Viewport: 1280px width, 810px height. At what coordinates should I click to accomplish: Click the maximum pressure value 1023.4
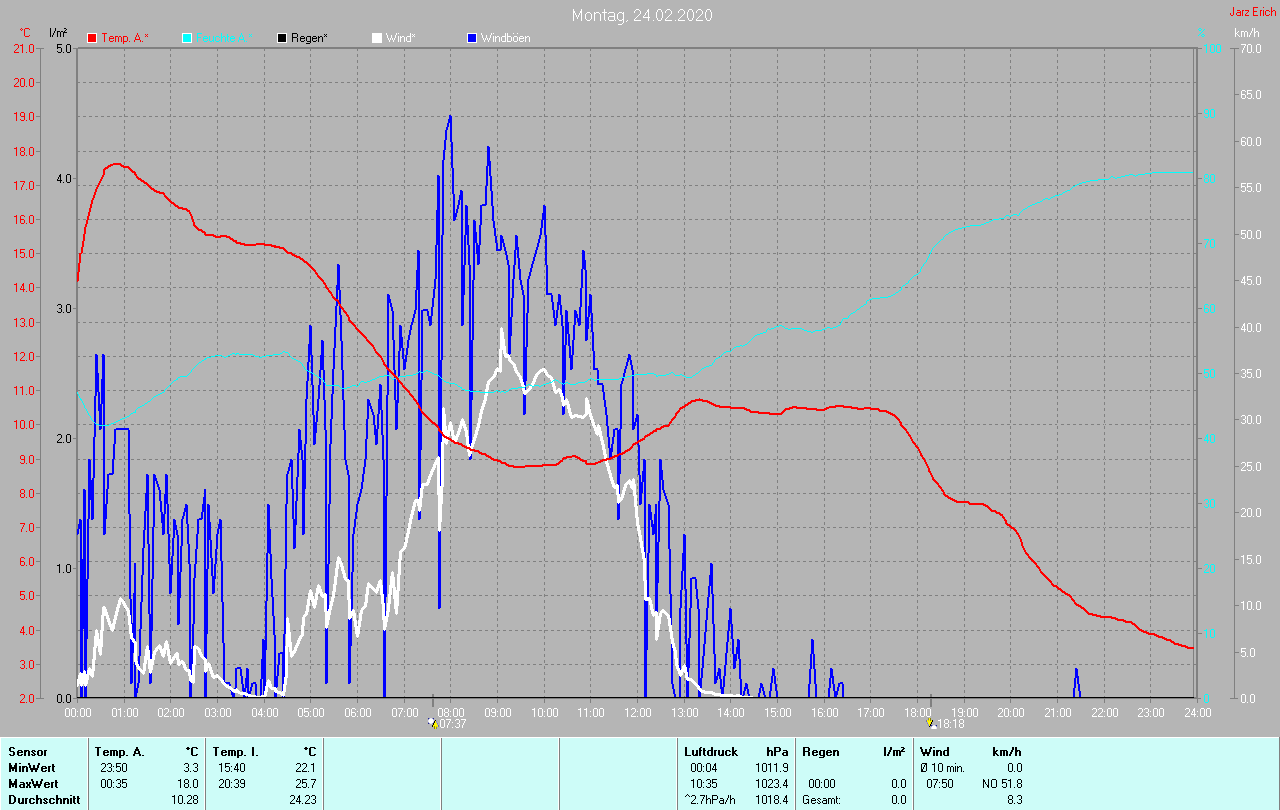click(772, 784)
